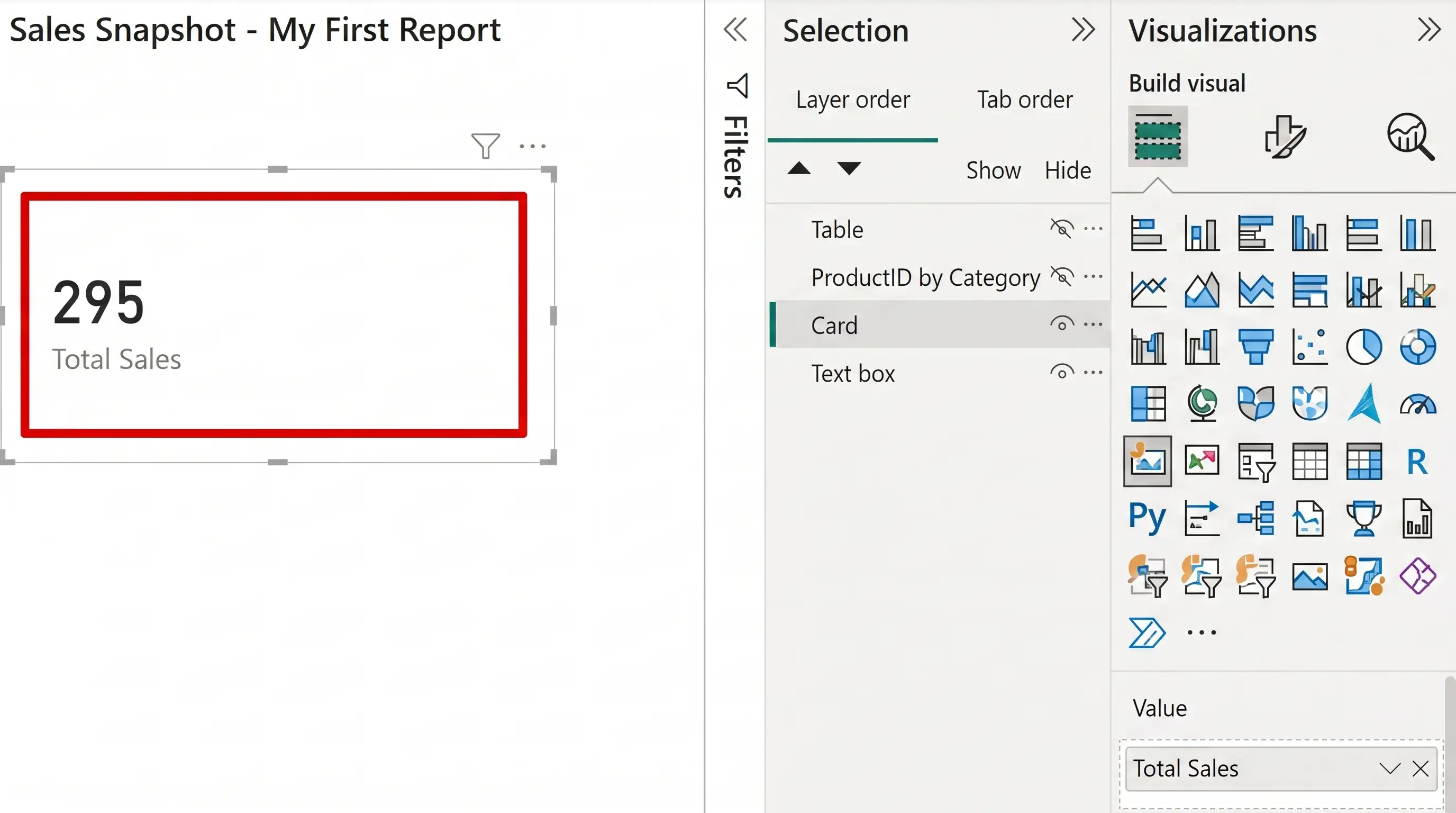This screenshot has height=813, width=1456.
Task: Choose the scatter chart visual
Action: [x=1309, y=347]
